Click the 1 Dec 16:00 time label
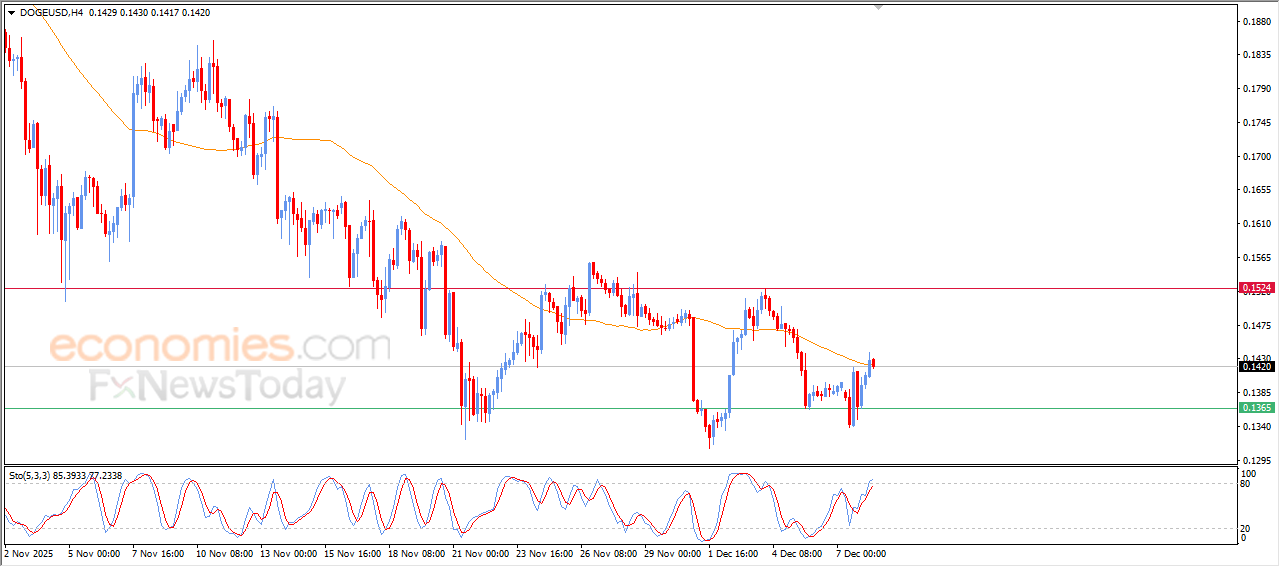The image size is (1280, 567). point(735,553)
